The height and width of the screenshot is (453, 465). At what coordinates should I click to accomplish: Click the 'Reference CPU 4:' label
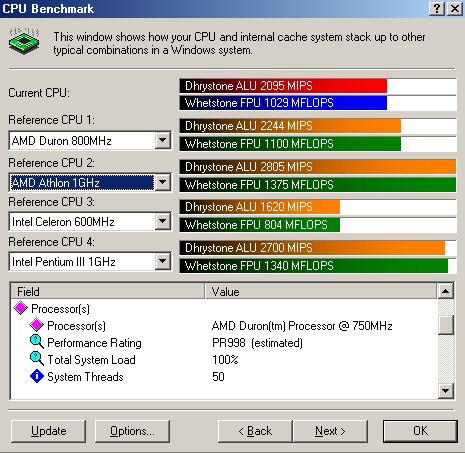pos(51,241)
